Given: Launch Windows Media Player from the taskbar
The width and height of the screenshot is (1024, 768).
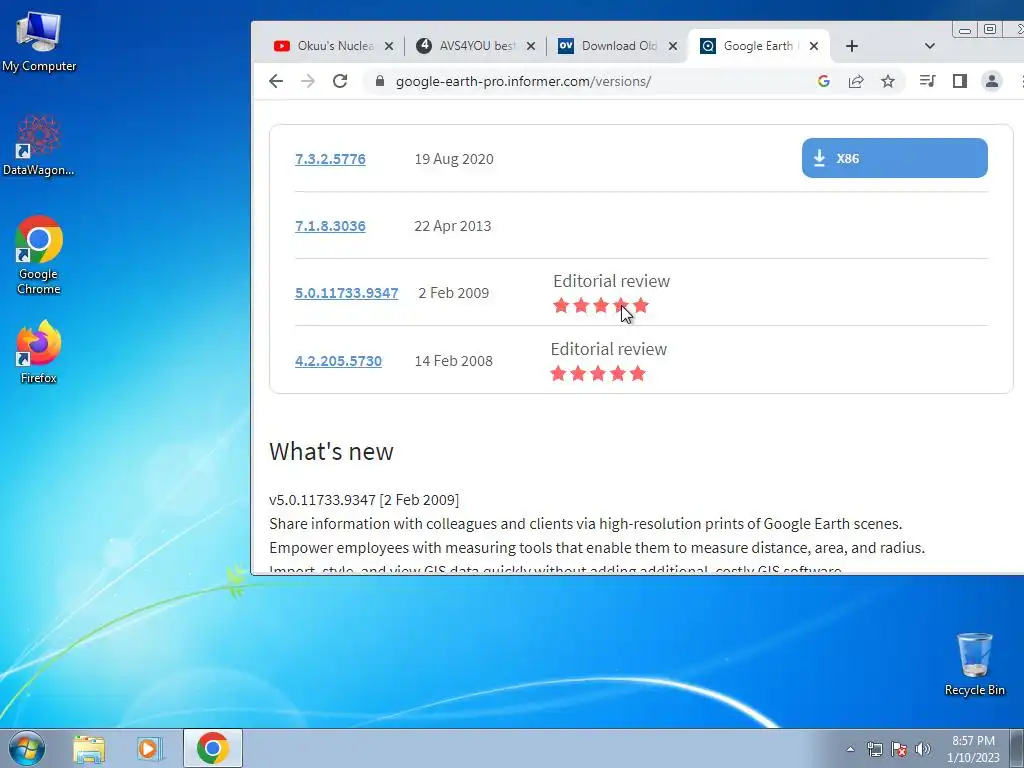Looking at the screenshot, I should pyautogui.click(x=150, y=748).
